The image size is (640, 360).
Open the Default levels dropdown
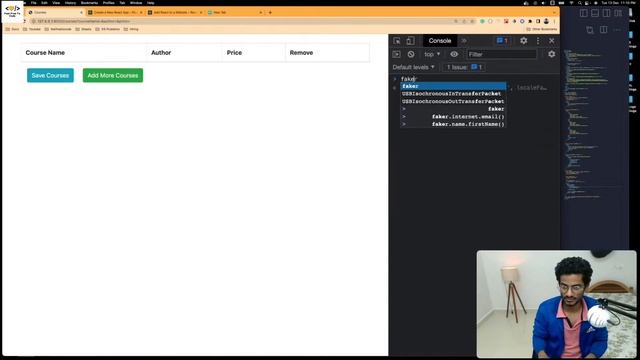[x=413, y=67]
